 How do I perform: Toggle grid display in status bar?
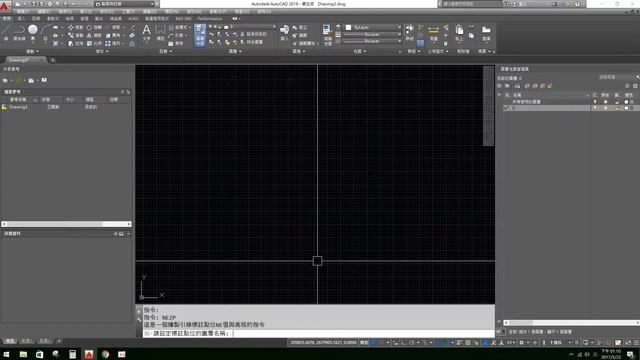pos(373,343)
